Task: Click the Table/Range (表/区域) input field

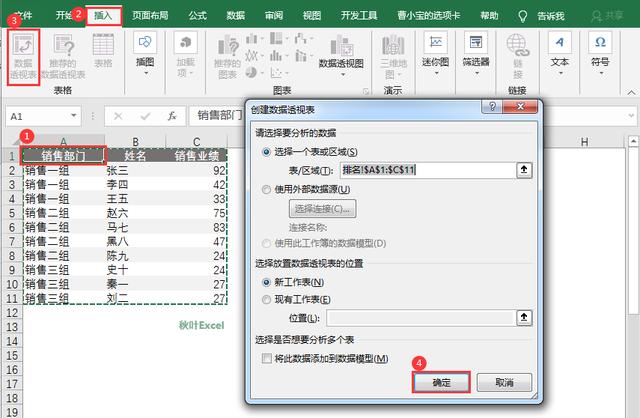Action: (428, 170)
